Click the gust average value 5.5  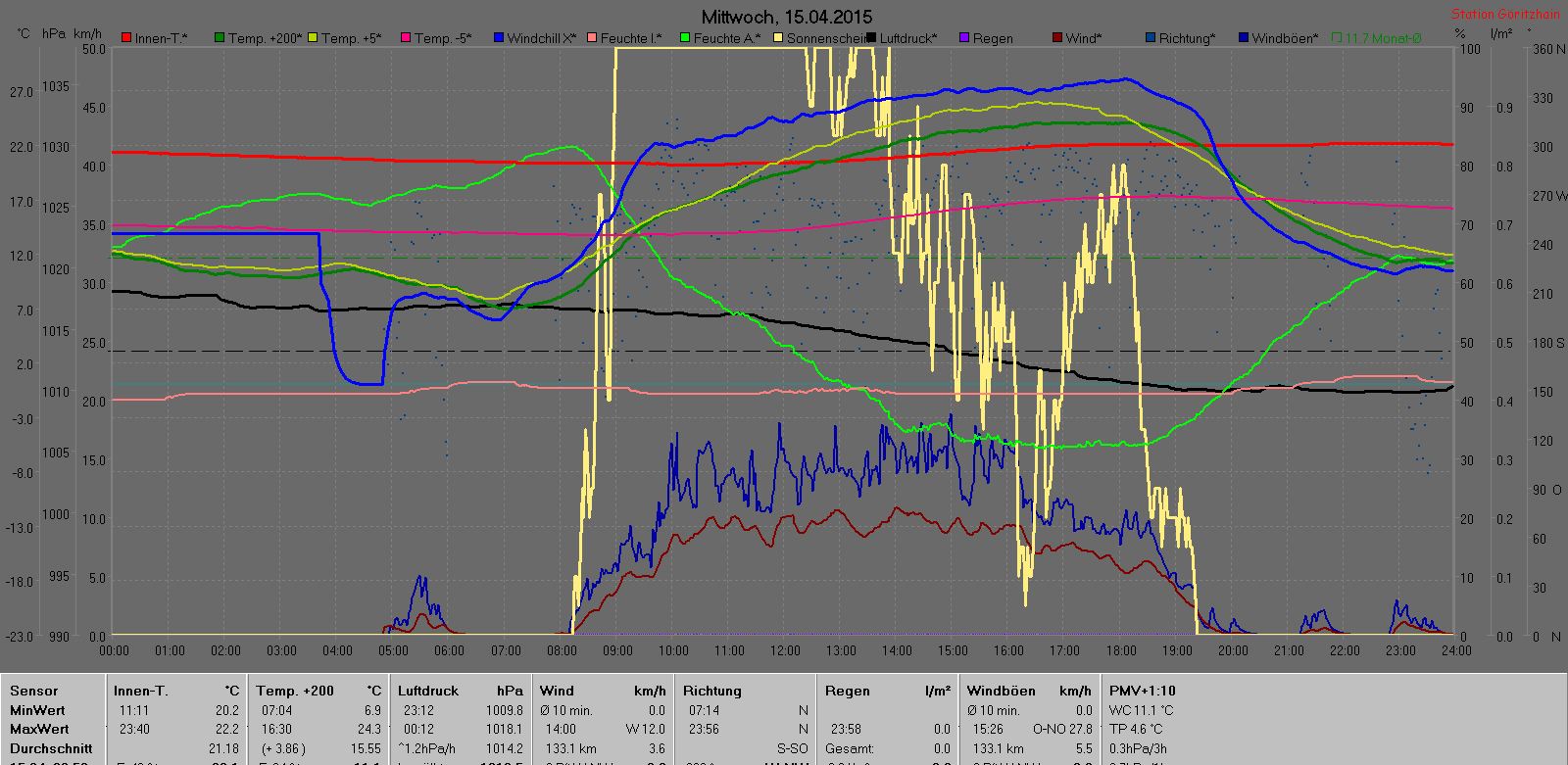[x=1083, y=748]
